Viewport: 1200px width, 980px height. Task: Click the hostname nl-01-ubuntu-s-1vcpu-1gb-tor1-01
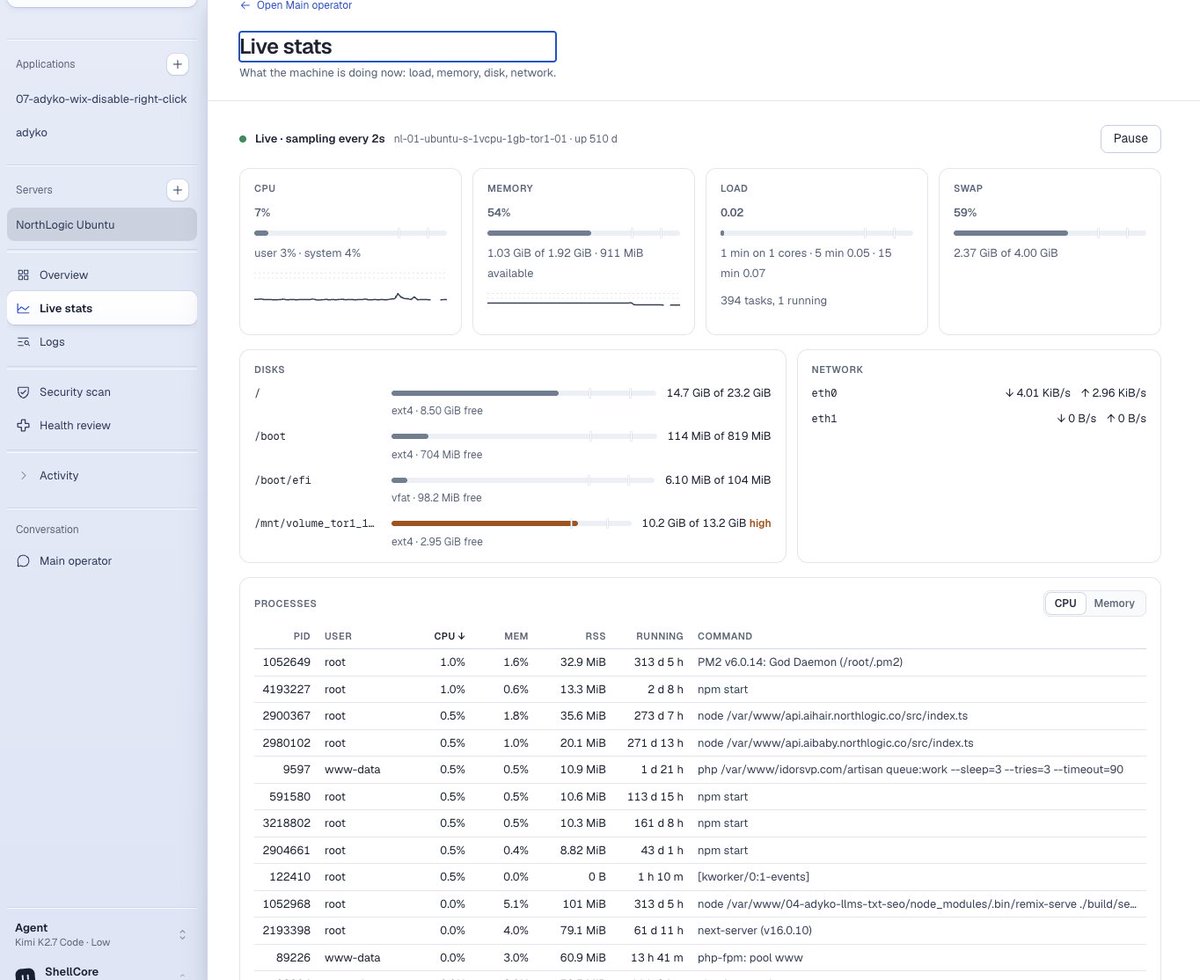coord(481,139)
